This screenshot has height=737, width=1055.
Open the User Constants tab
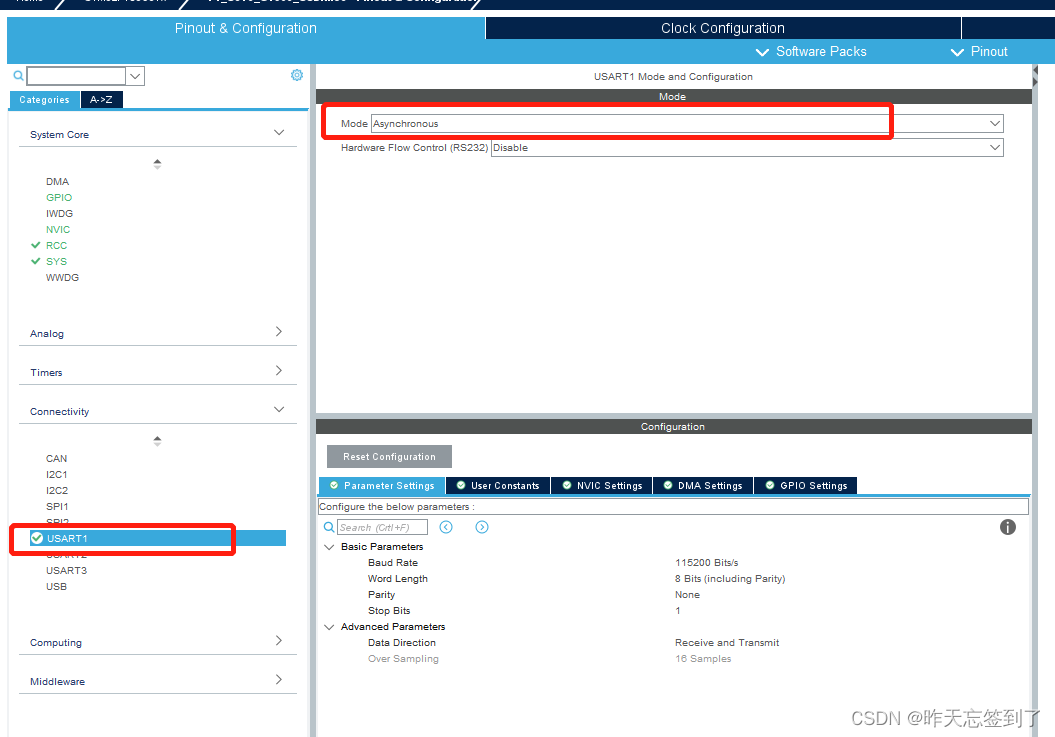point(498,485)
